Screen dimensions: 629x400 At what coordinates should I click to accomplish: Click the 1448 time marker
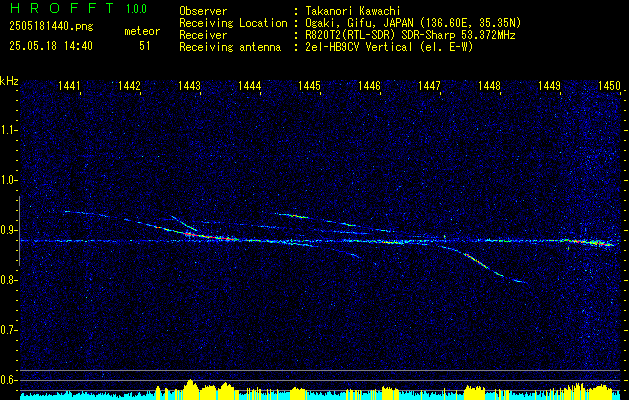tap(489, 85)
